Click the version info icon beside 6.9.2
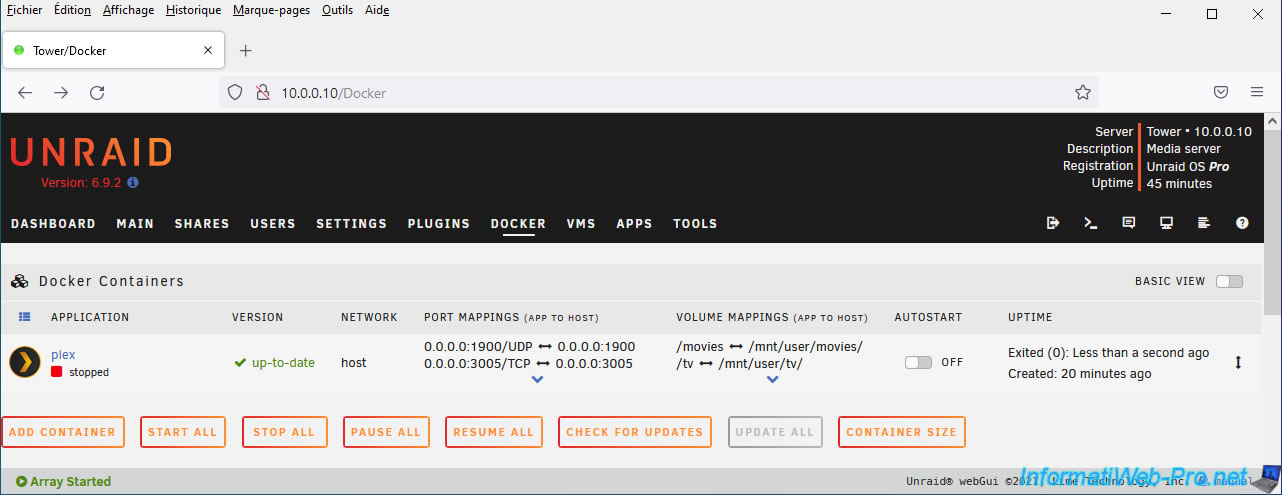Image resolution: width=1282 pixels, height=495 pixels. click(x=133, y=183)
